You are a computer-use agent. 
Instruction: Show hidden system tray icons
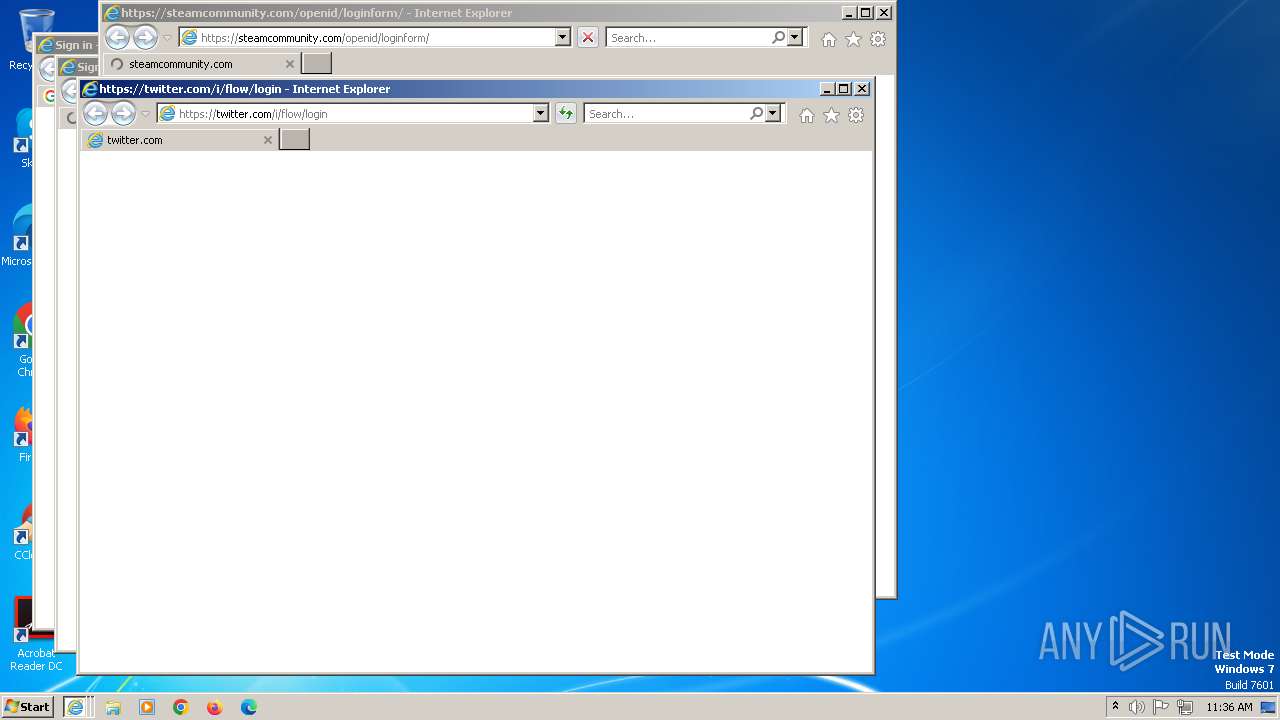point(1115,707)
